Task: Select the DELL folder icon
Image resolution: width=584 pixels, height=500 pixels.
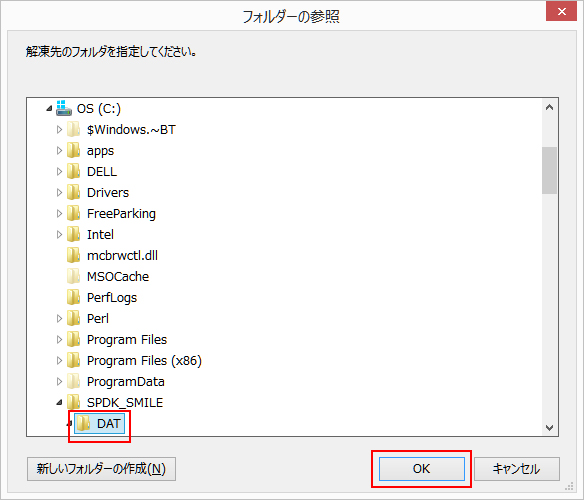Action: point(73,171)
